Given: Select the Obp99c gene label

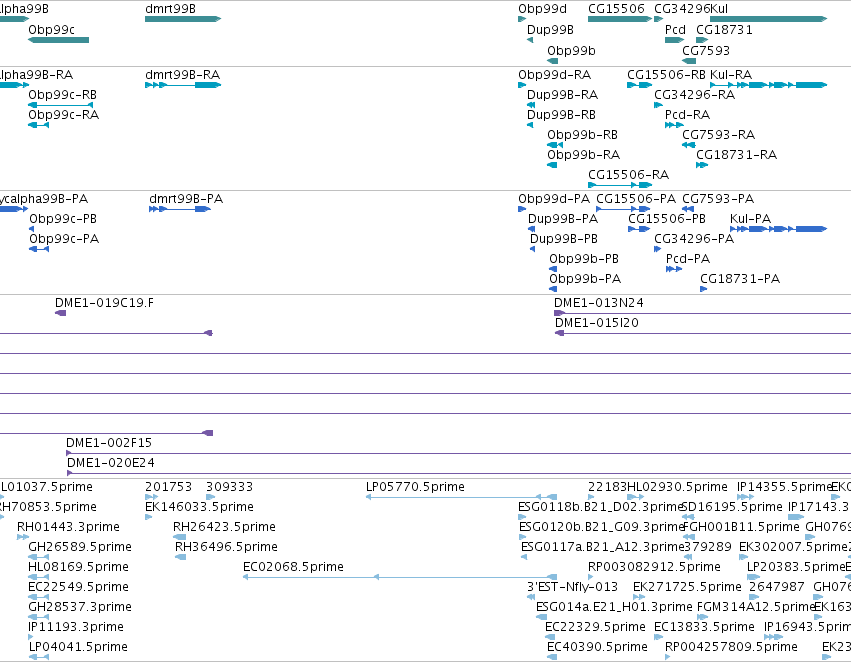Looking at the screenshot, I should coord(52,29).
